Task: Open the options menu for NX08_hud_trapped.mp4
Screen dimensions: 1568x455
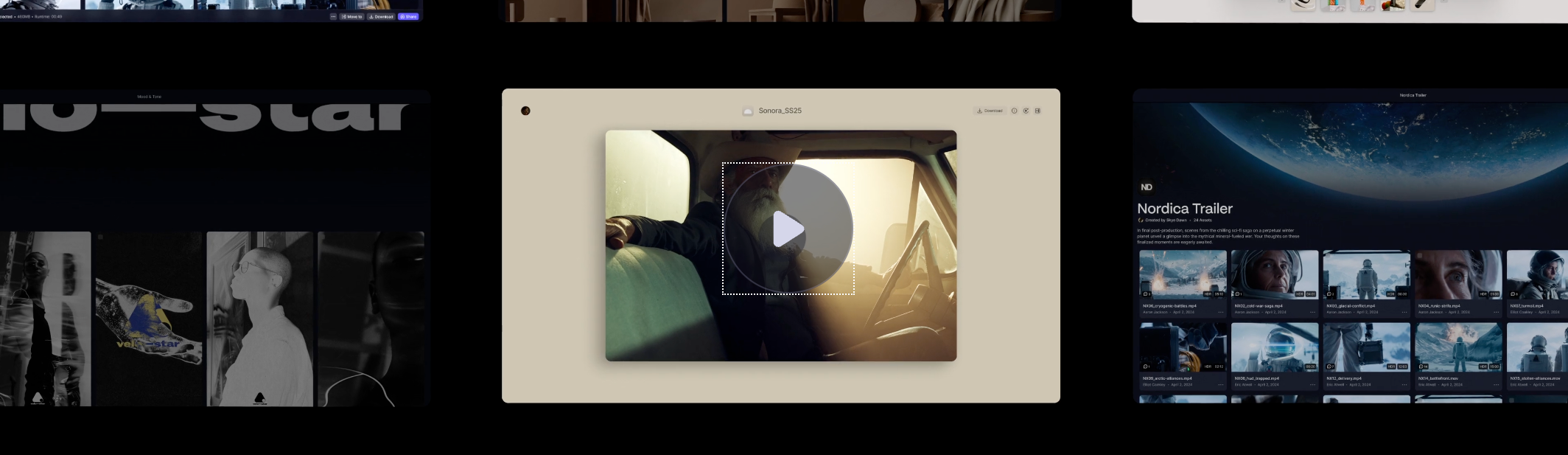Action: pyautogui.click(x=1312, y=384)
